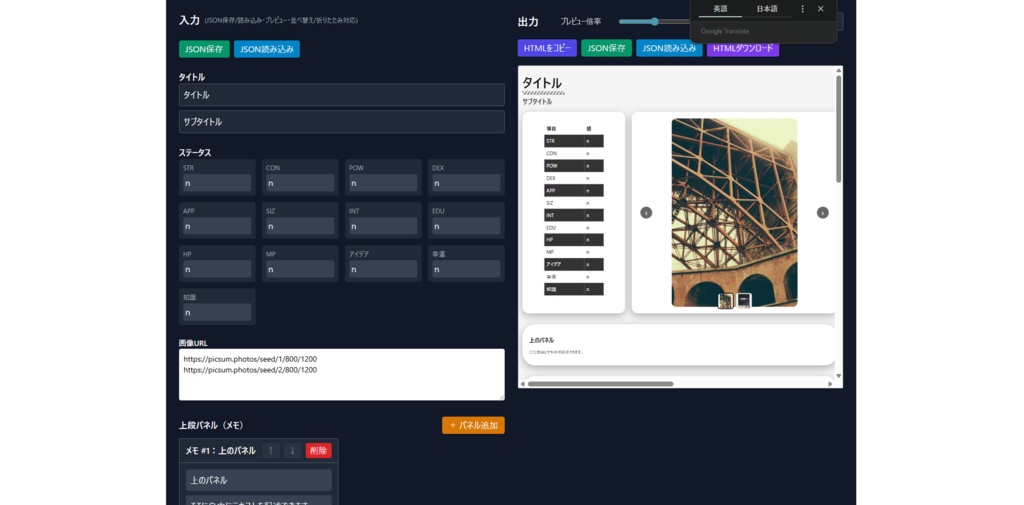Move memo #1 up with the arrow
The image size is (1024, 505).
(272, 451)
